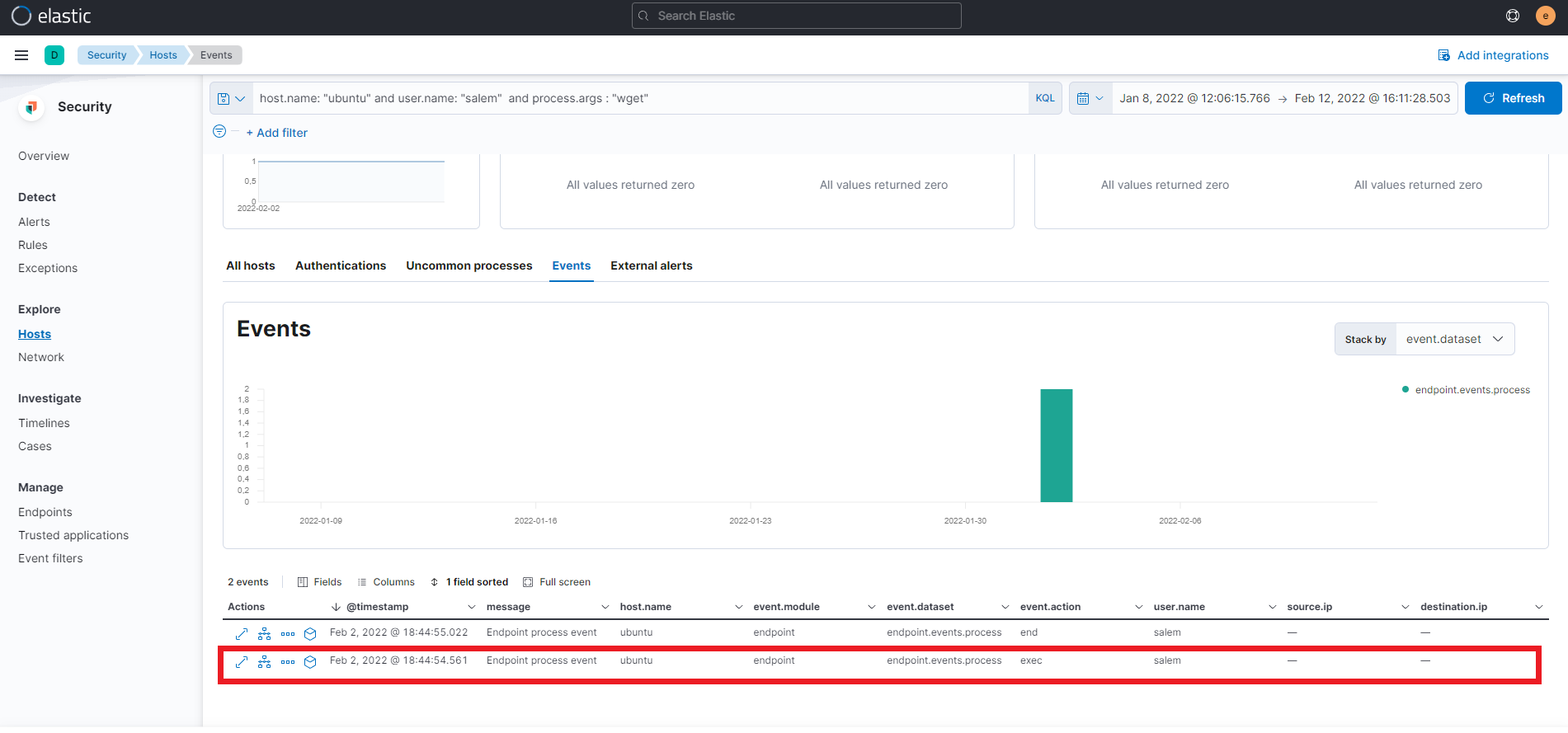Open the user avatar menu
The height and width of the screenshot is (733, 1568).
[1545, 16]
